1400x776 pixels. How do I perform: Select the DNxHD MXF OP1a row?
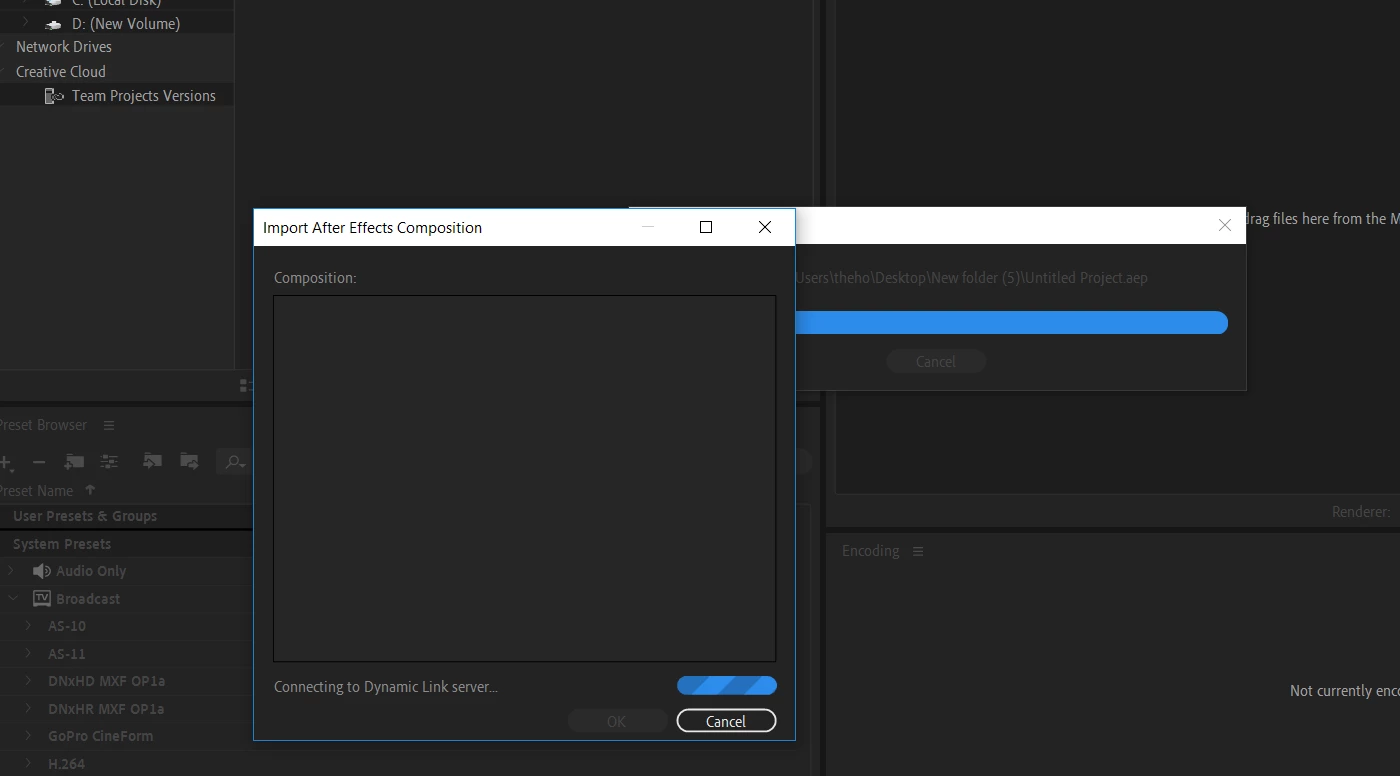[126, 681]
